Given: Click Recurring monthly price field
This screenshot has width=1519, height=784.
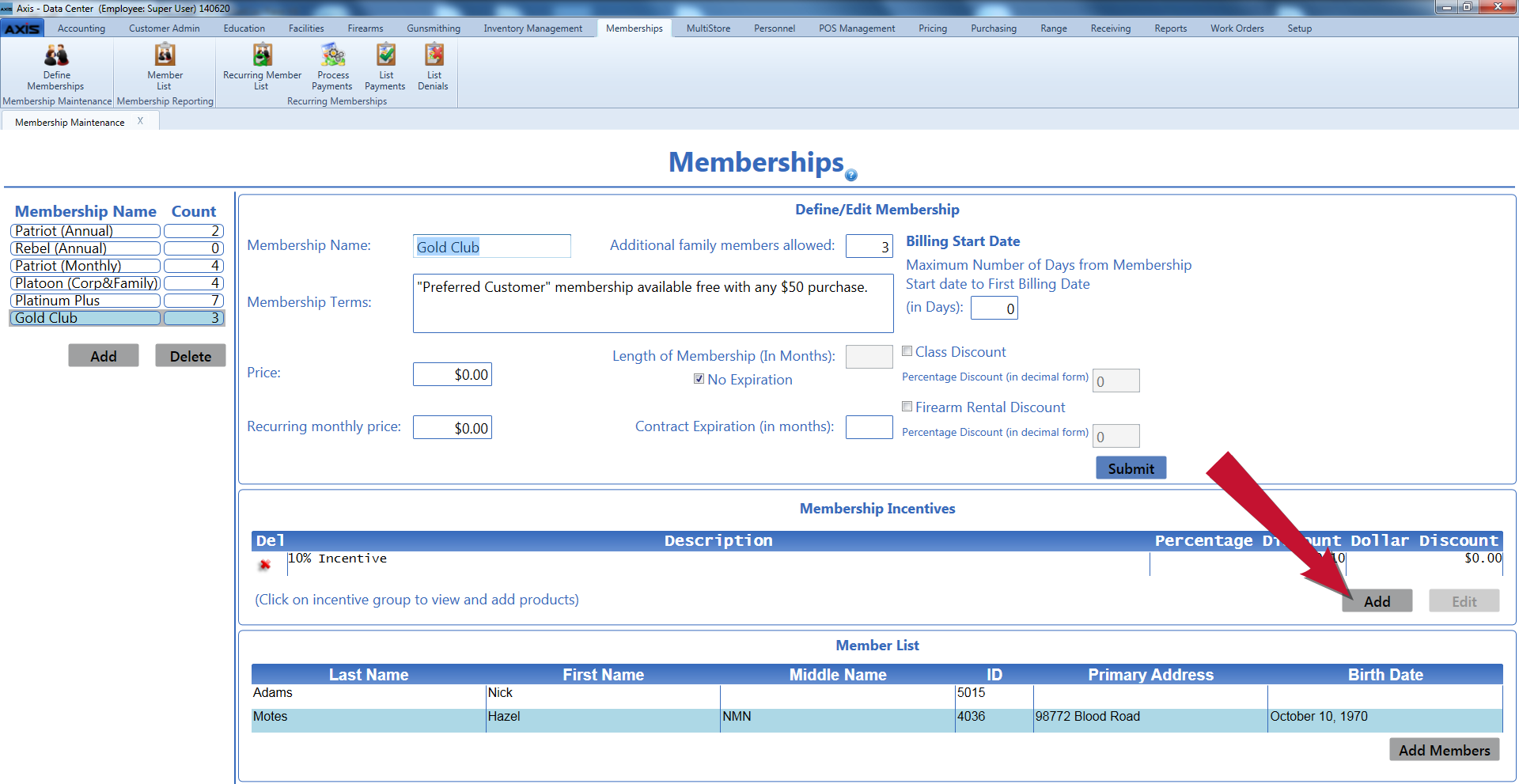Looking at the screenshot, I should click(453, 427).
